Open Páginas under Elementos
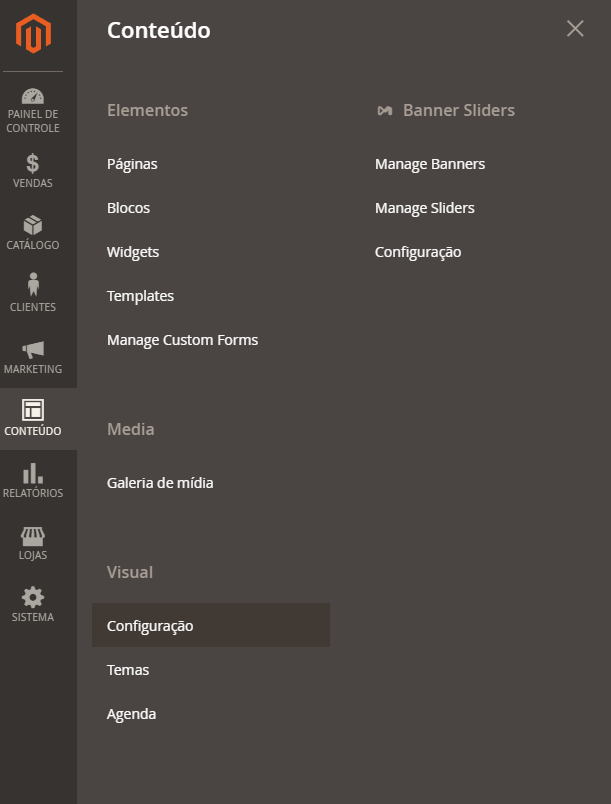Image resolution: width=611 pixels, height=804 pixels. tap(132, 164)
